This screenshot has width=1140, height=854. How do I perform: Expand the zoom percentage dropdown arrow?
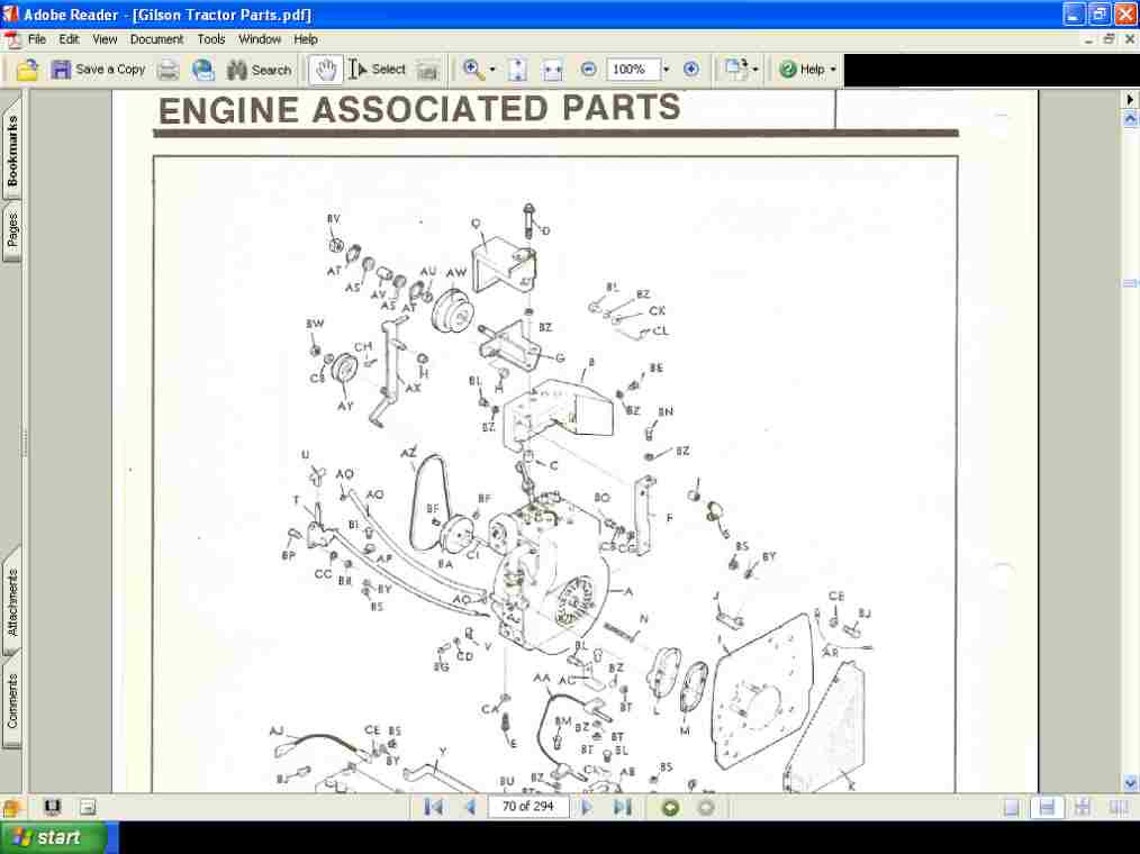[666, 69]
